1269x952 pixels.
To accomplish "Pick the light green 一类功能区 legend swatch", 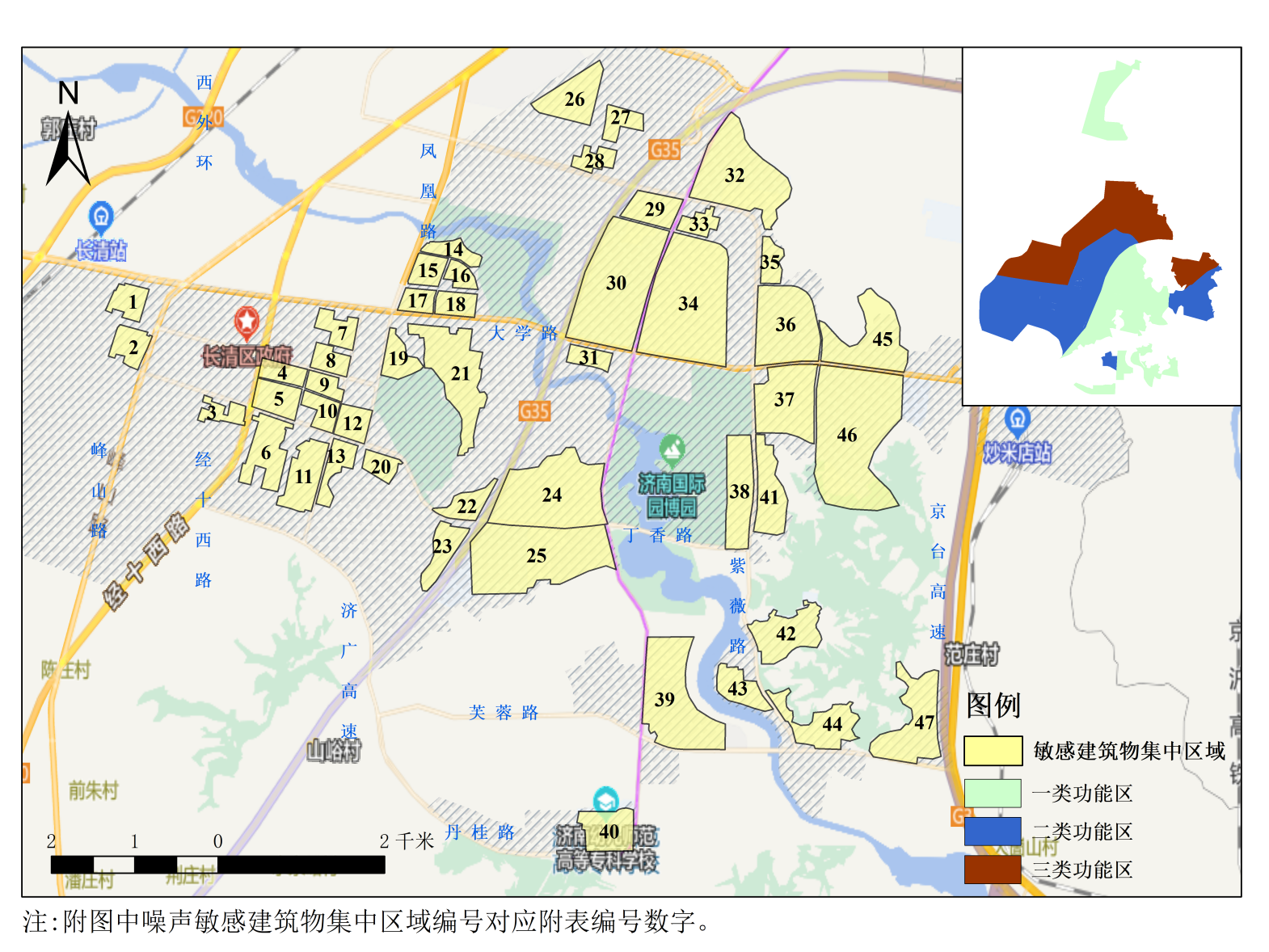I will point(993,793).
